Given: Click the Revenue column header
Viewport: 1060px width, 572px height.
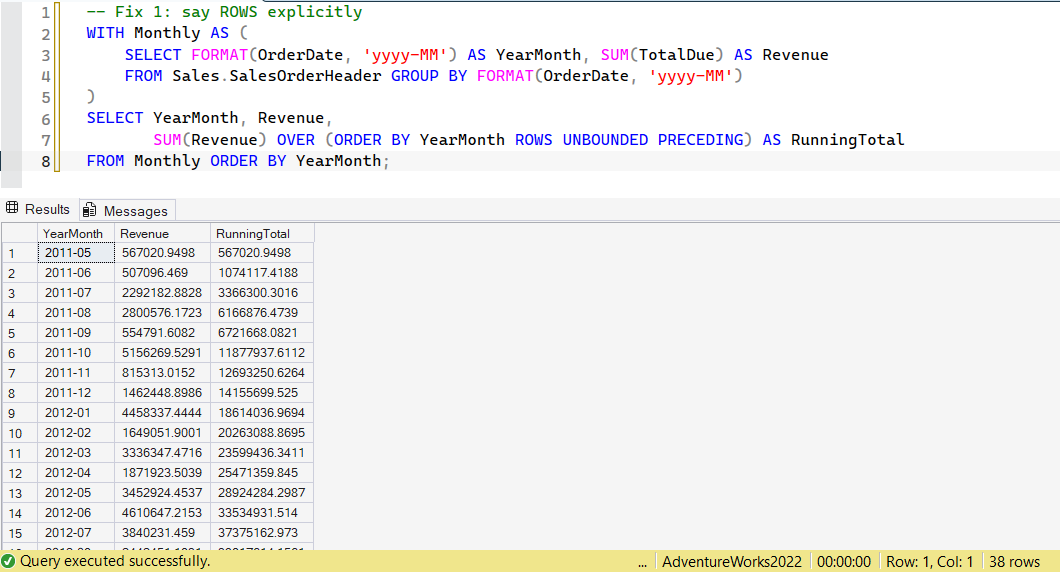Looking at the screenshot, I should coord(162,233).
